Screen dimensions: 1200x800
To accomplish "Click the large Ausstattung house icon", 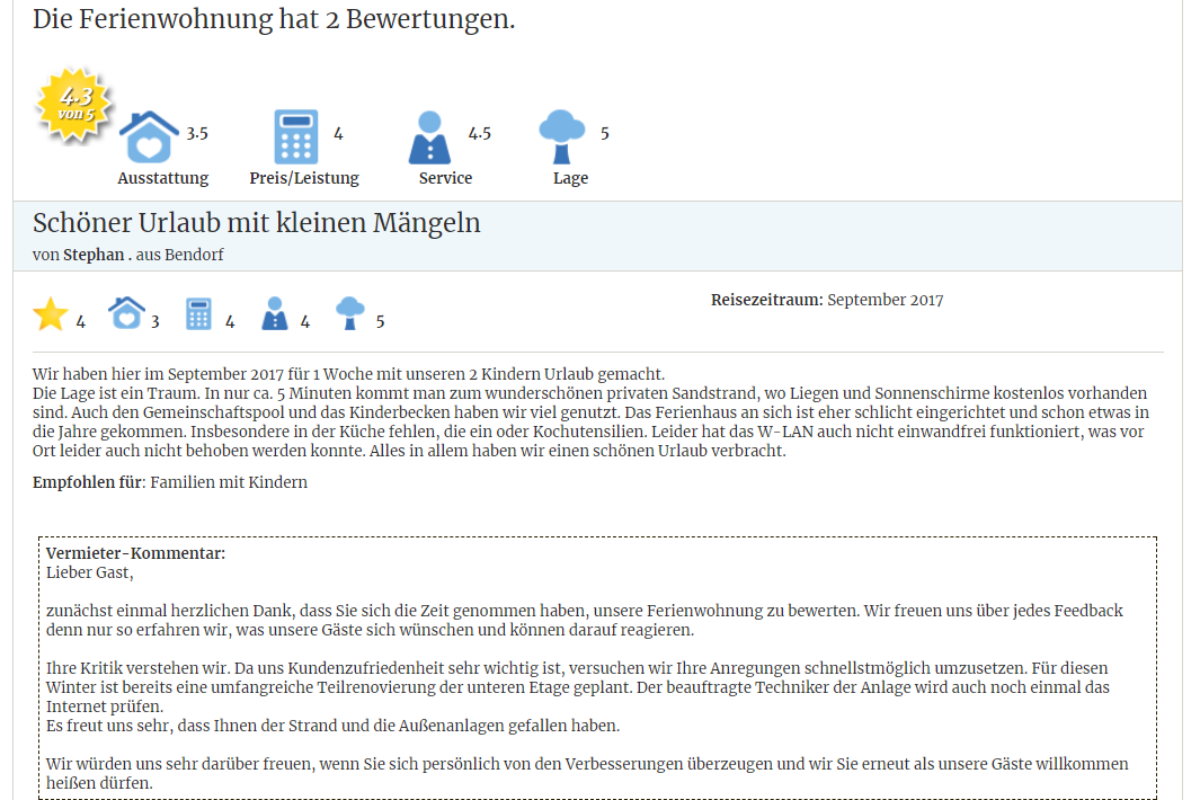I will pyautogui.click(x=149, y=137).
